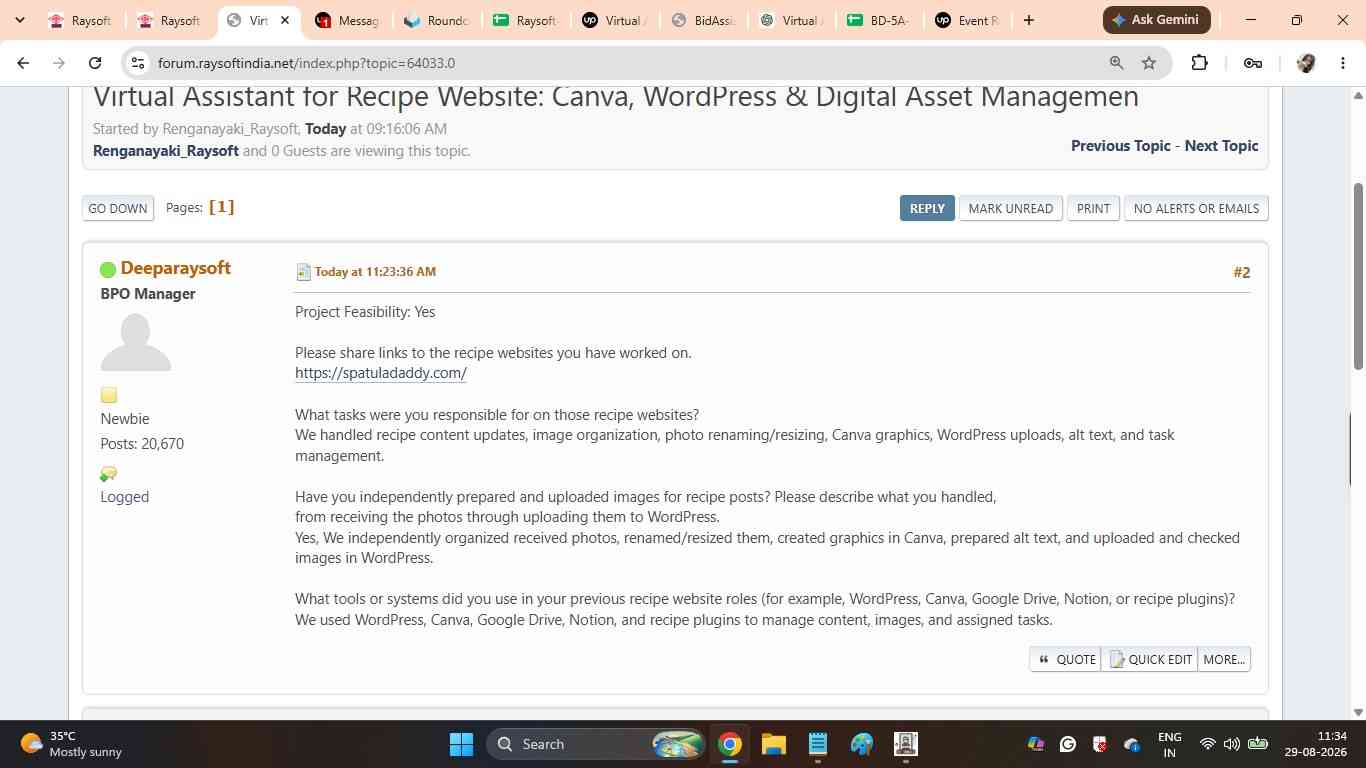The width and height of the screenshot is (1366, 768).
Task: Click the site information icon in the address bar
Action: click(x=139, y=63)
